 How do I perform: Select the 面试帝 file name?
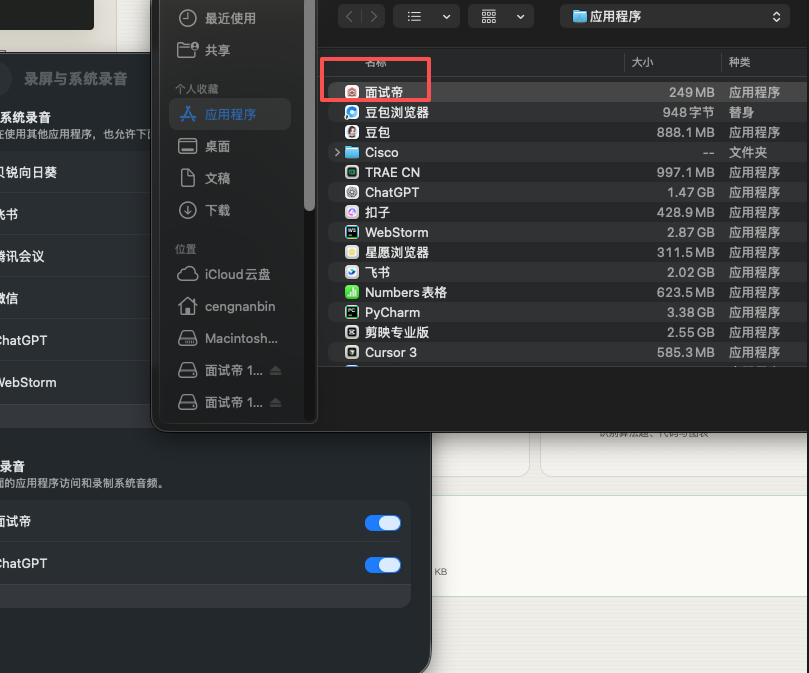coord(384,92)
